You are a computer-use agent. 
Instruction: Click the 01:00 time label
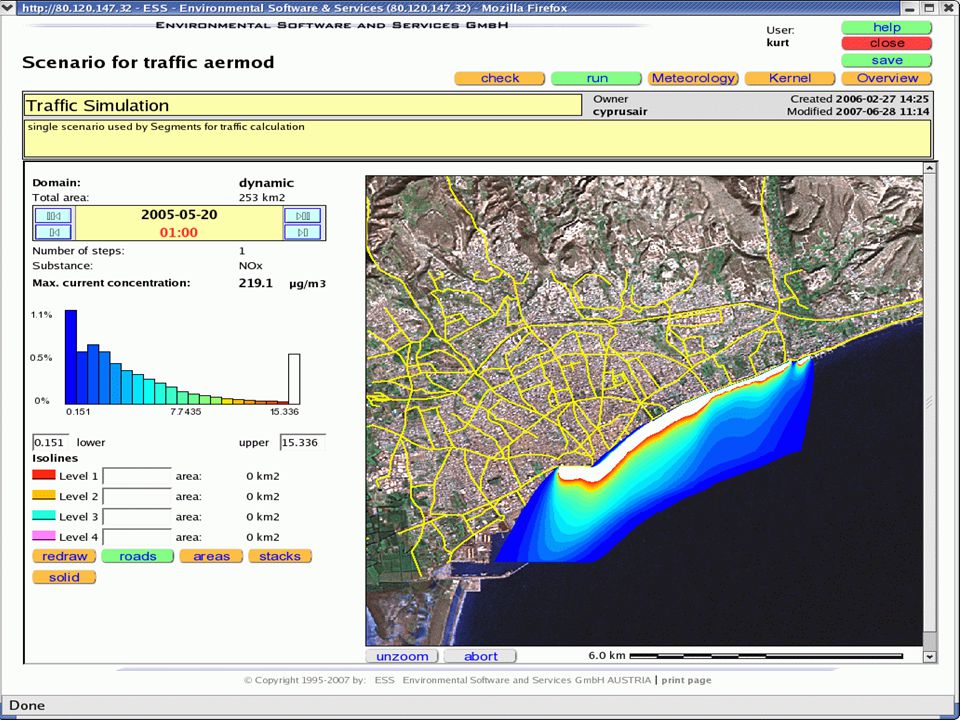(x=179, y=233)
